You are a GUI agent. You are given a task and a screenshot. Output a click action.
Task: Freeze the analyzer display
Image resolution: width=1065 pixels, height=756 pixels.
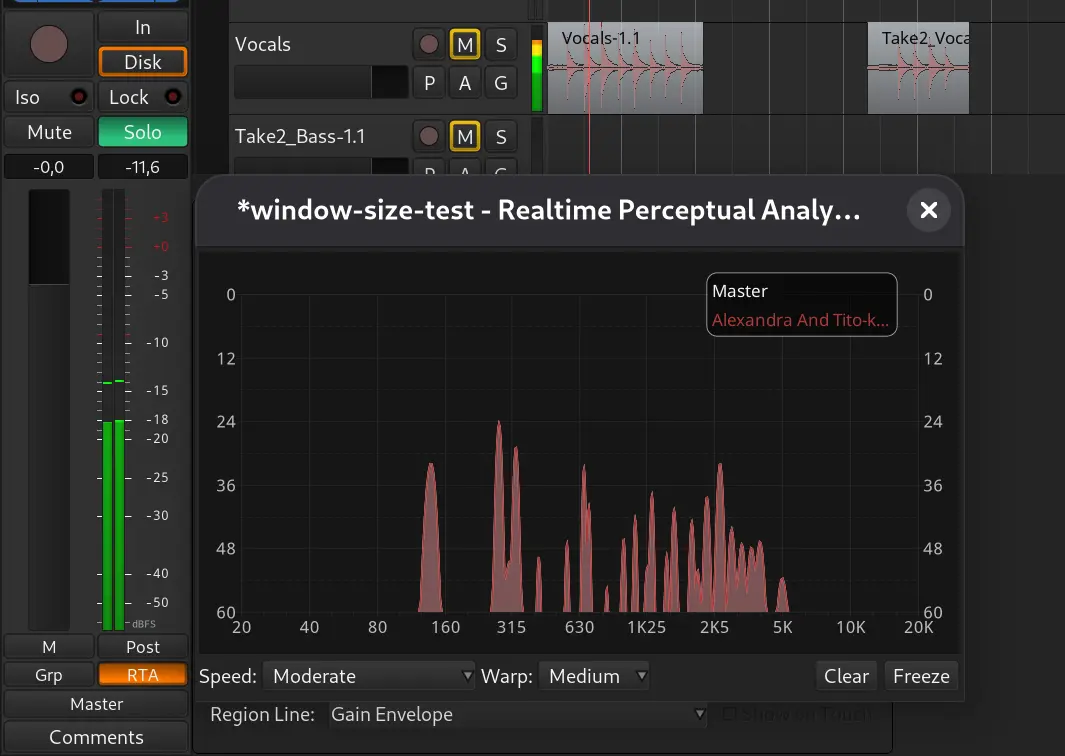pos(921,676)
